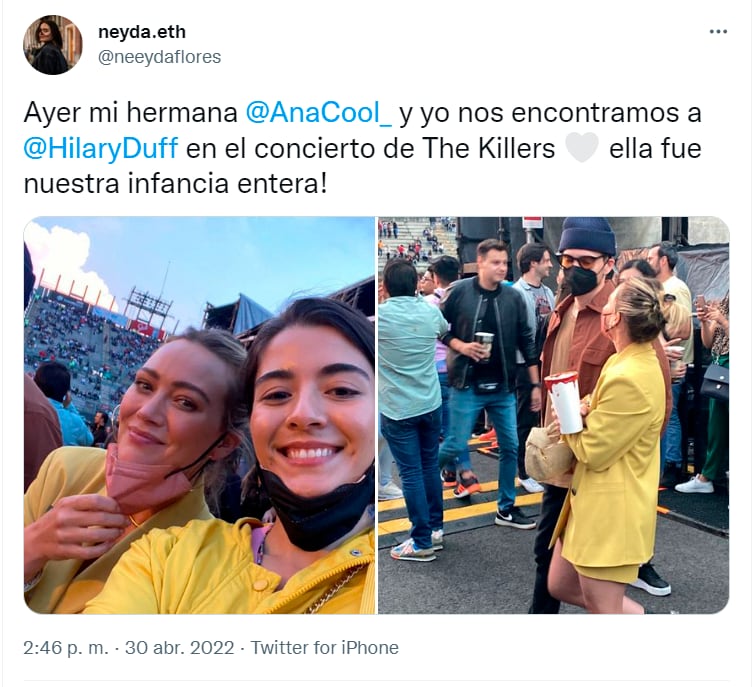753x687 pixels.
Task: Open the neyda.eth display name
Action: pos(142,32)
